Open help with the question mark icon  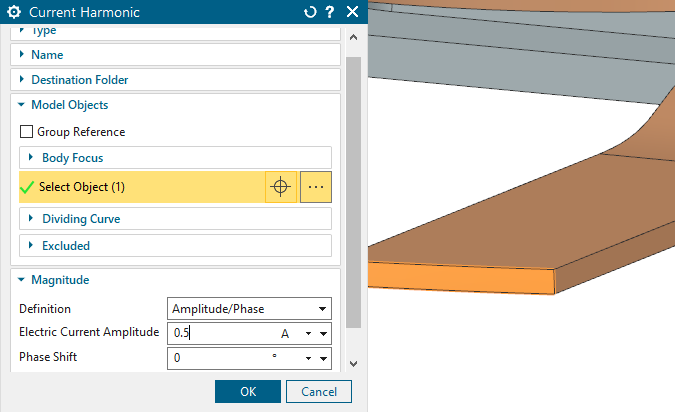point(329,13)
